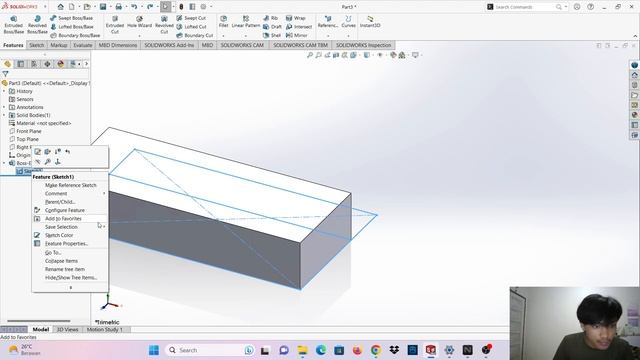Image resolution: width=640 pixels, height=360 pixels.
Task: Choose Lofted Boss/Base in the ribbon
Action: (72, 27)
